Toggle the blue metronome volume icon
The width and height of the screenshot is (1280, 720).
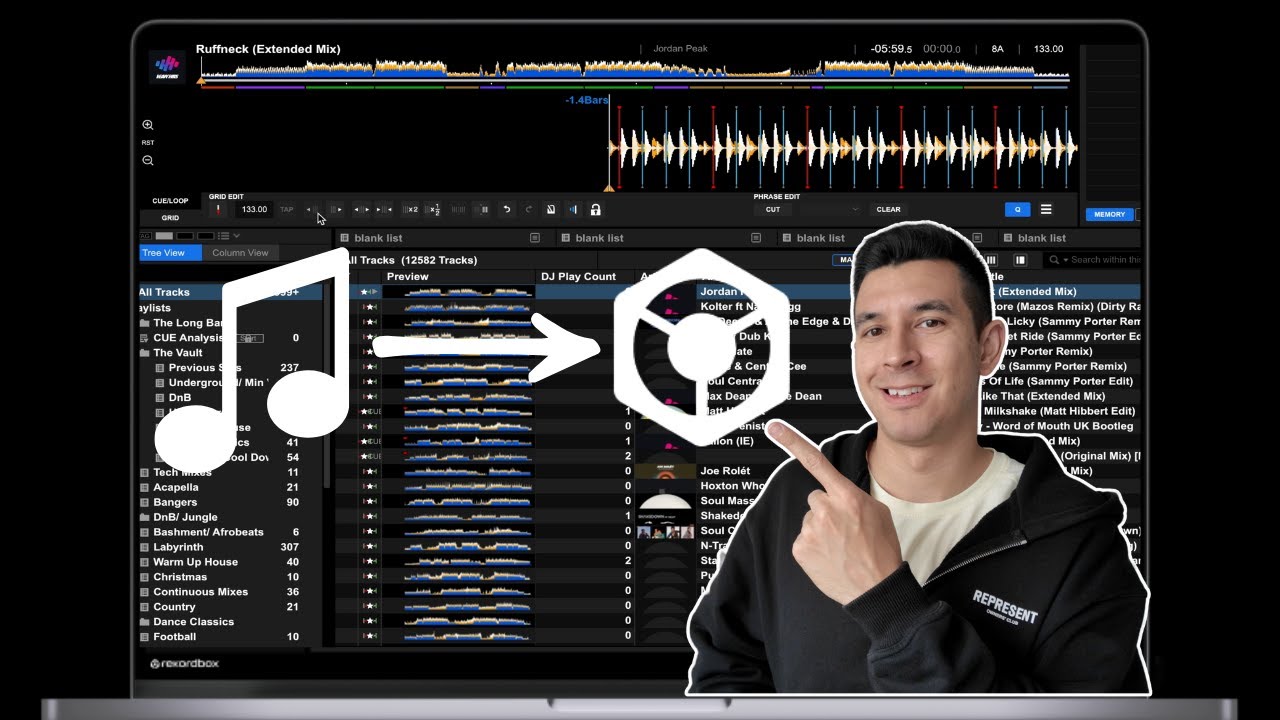click(573, 209)
